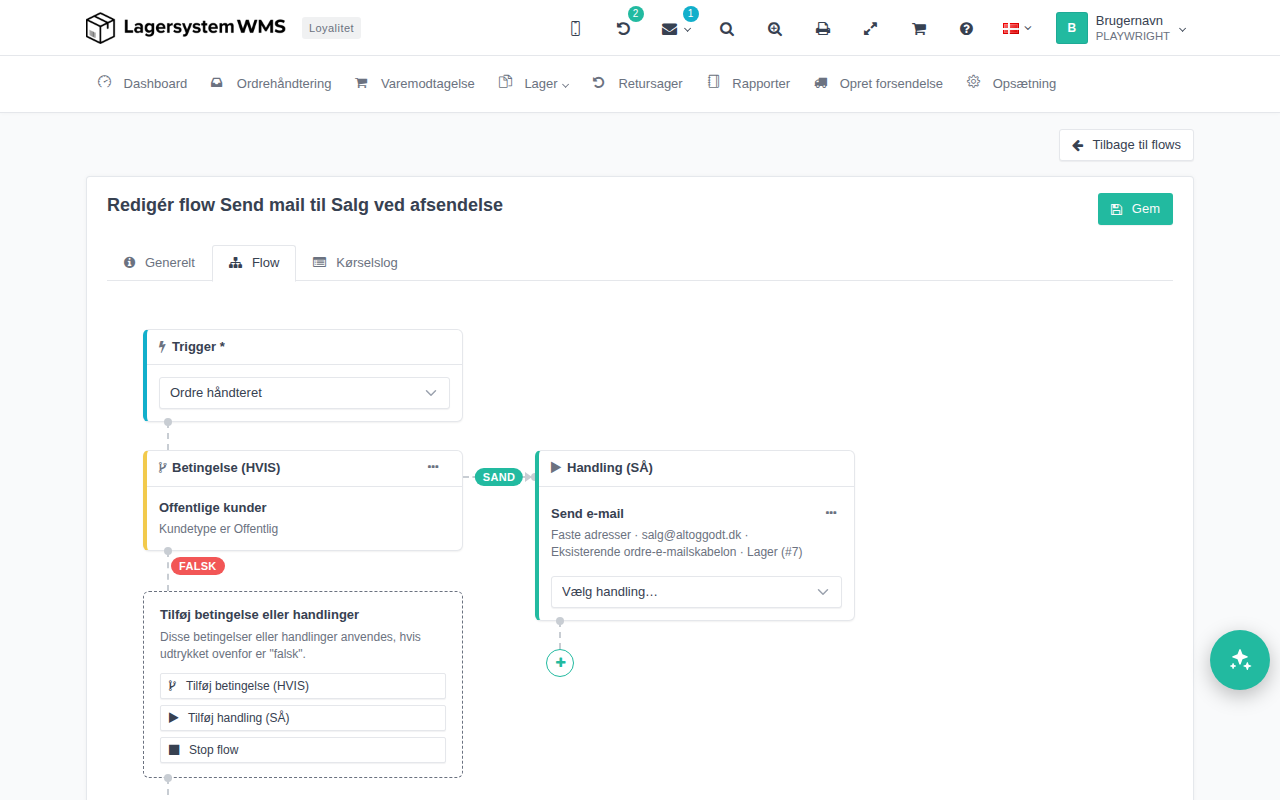This screenshot has height=800, width=1280.
Task: Click the printer icon
Action: click(x=823, y=29)
